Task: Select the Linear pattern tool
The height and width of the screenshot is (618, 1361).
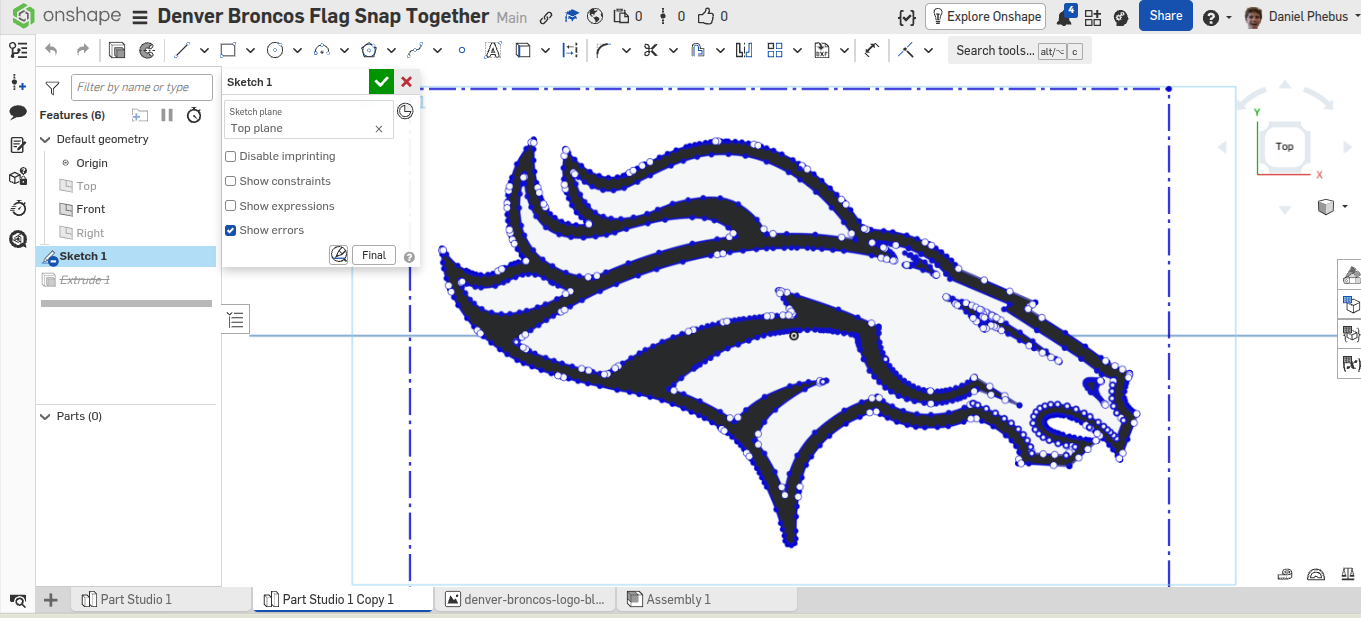Action: point(775,50)
